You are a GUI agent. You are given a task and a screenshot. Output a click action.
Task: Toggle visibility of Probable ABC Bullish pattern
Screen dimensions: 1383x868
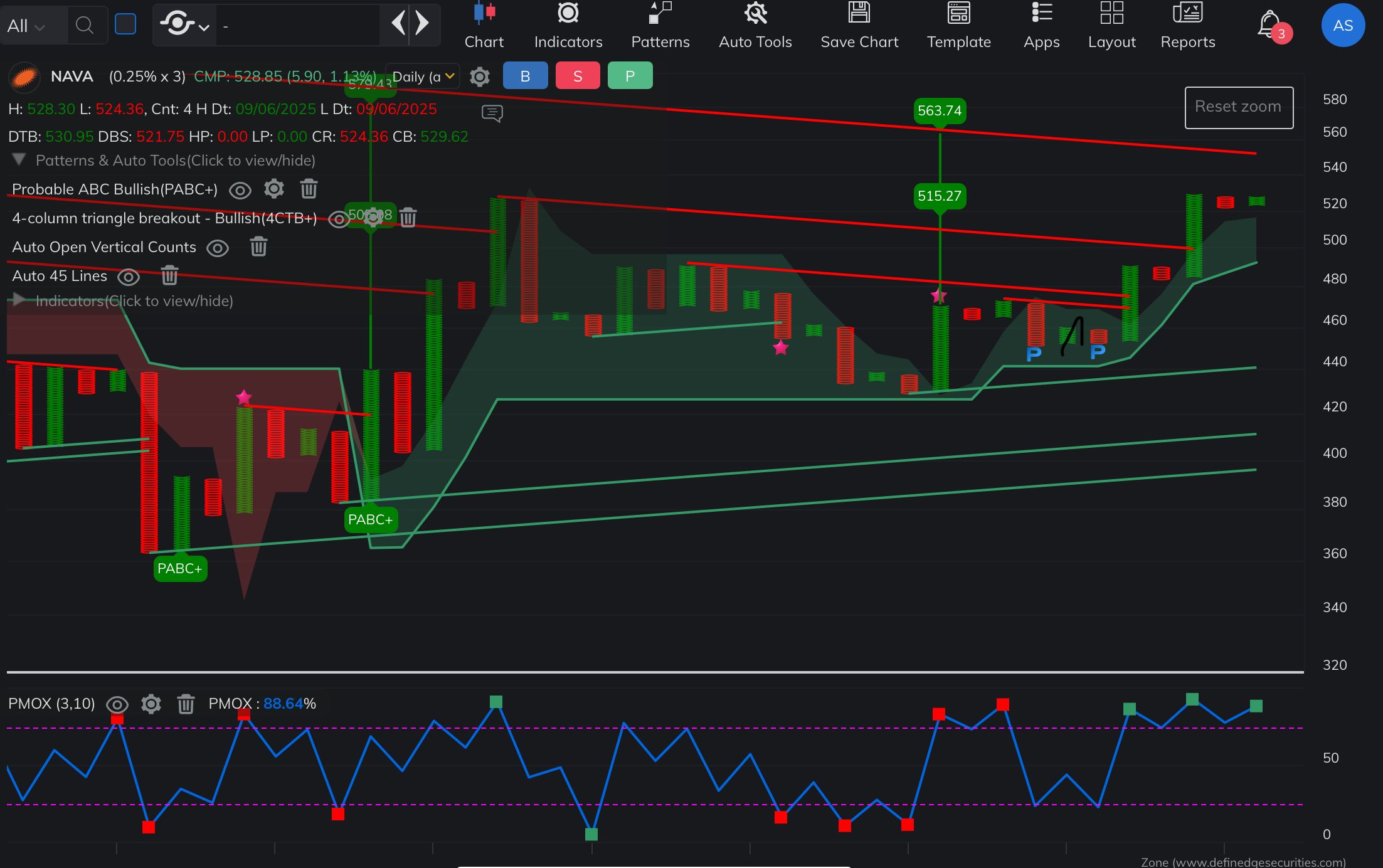pos(240,189)
